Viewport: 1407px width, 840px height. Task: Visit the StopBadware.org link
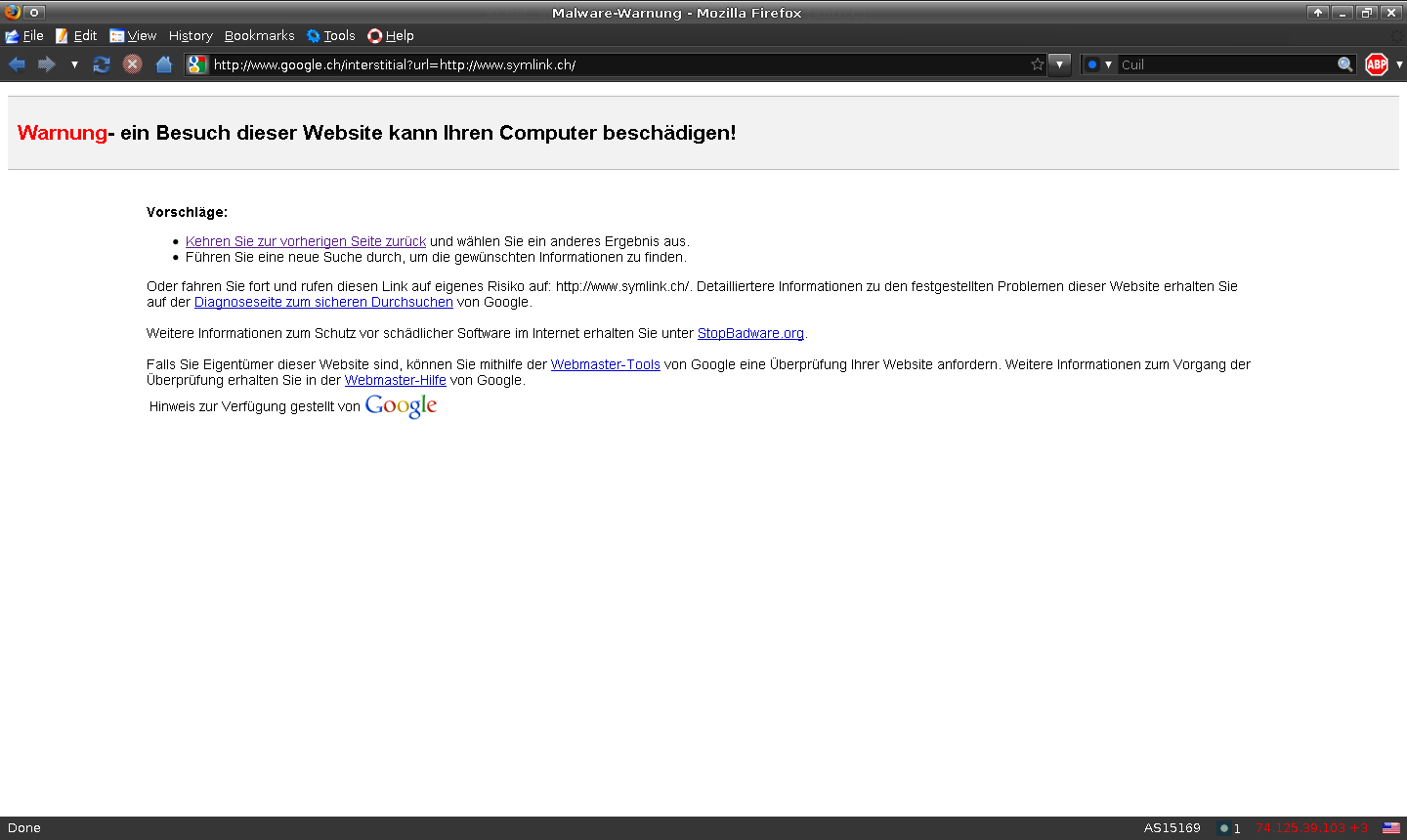click(x=750, y=333)
